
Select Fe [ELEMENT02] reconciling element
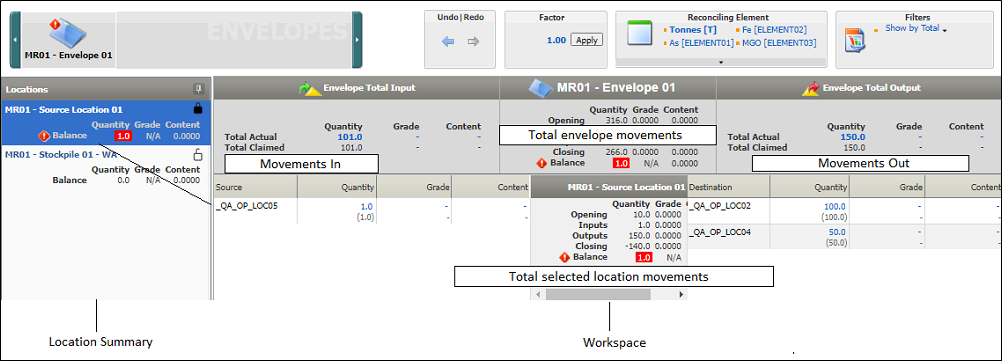click(775, 29)
